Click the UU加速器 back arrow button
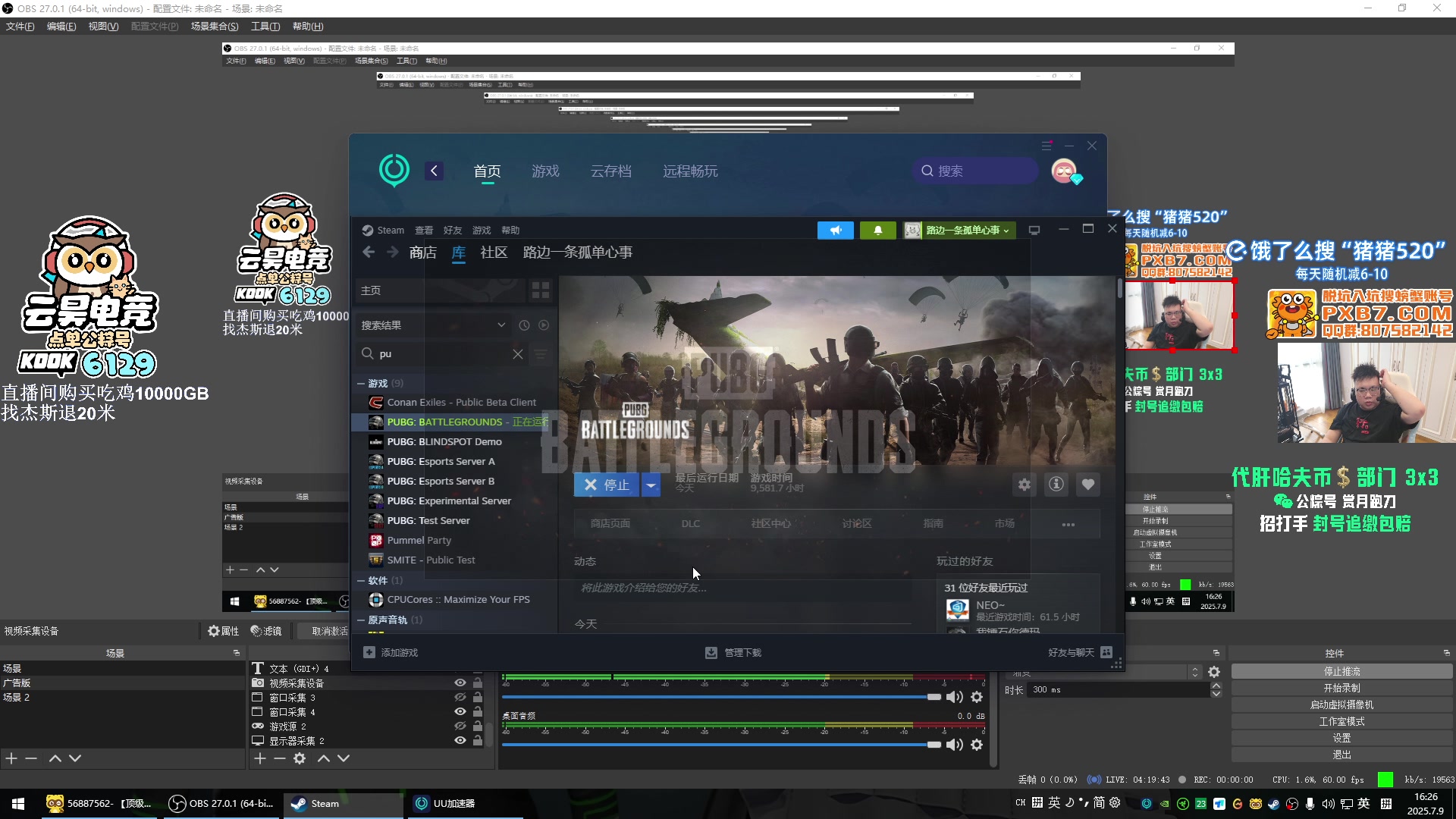The height and width of the screenshot is (819, 1456). (435, 171)
